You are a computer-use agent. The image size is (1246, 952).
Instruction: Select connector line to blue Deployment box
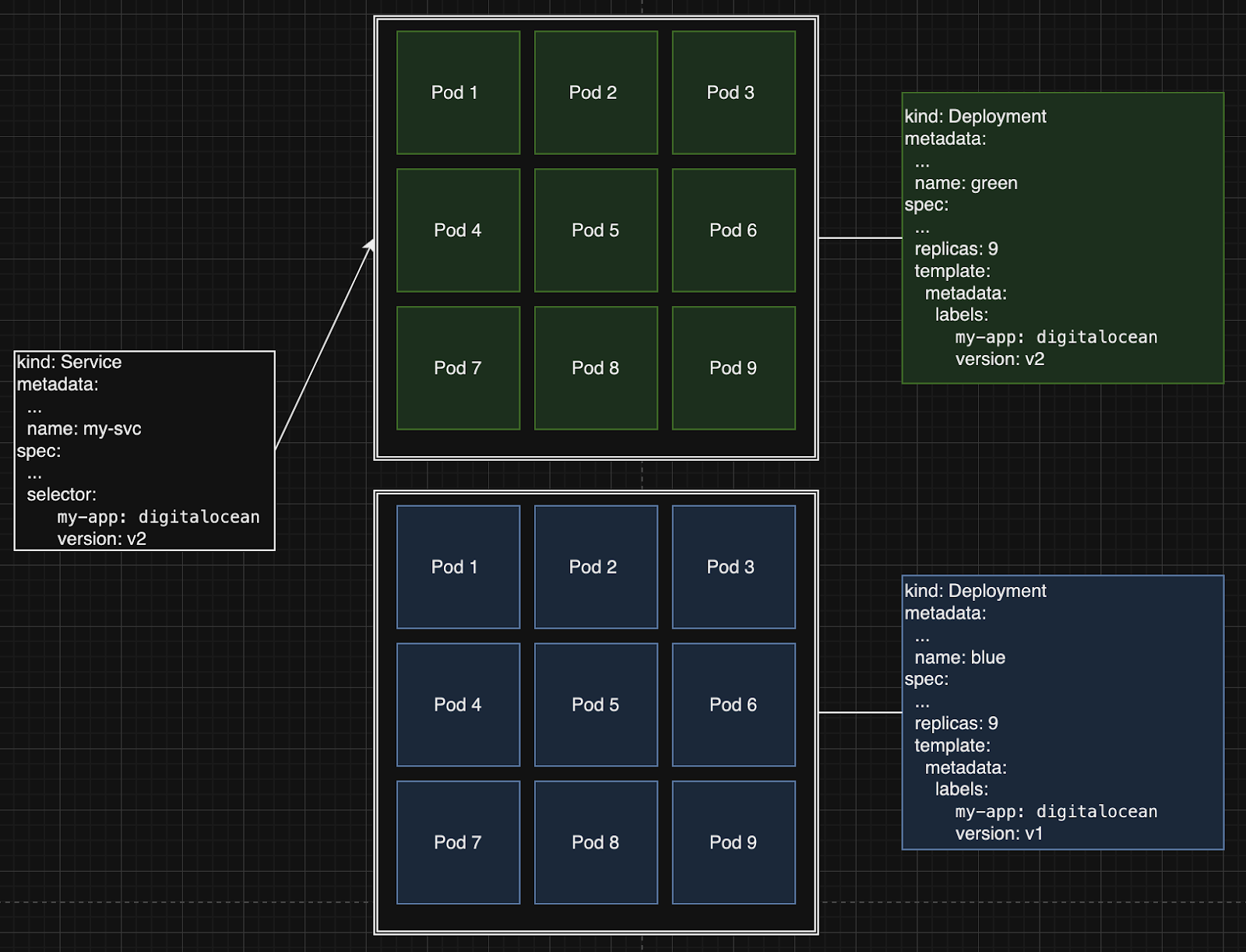(860, 712)
